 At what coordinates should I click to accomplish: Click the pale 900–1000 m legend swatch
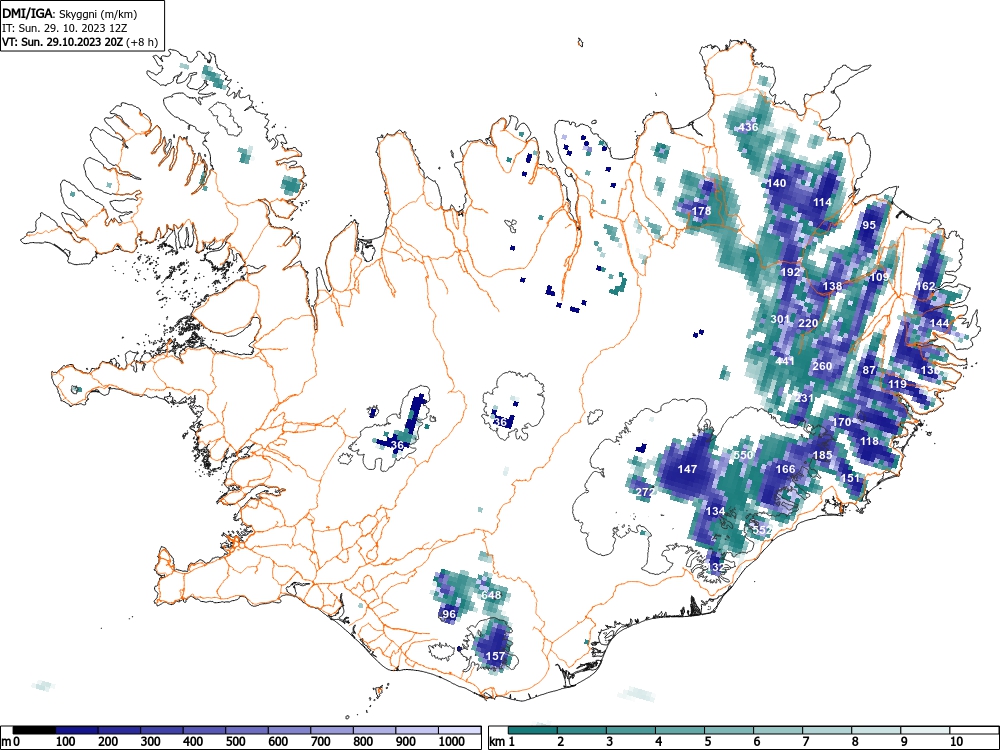416,730
